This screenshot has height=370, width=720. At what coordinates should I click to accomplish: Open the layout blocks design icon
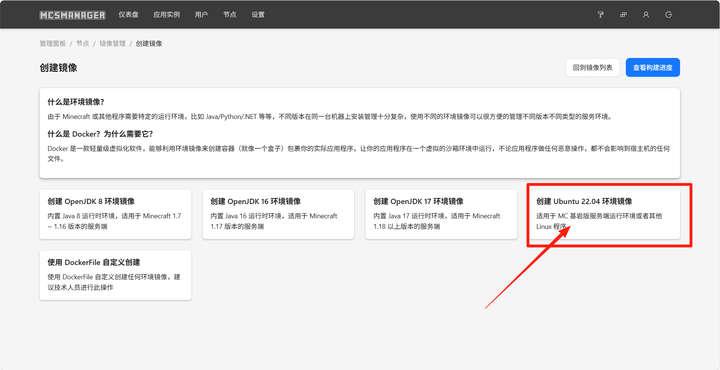[623, 15]
